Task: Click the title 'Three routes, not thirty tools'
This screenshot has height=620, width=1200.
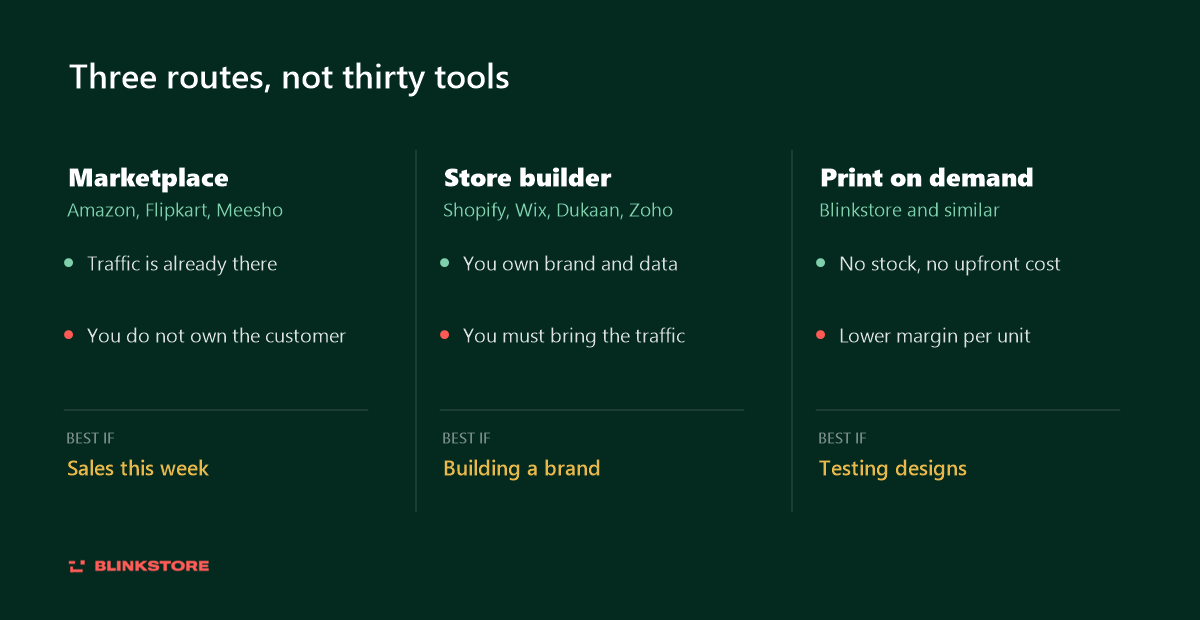Action: (x=289, y=77)
